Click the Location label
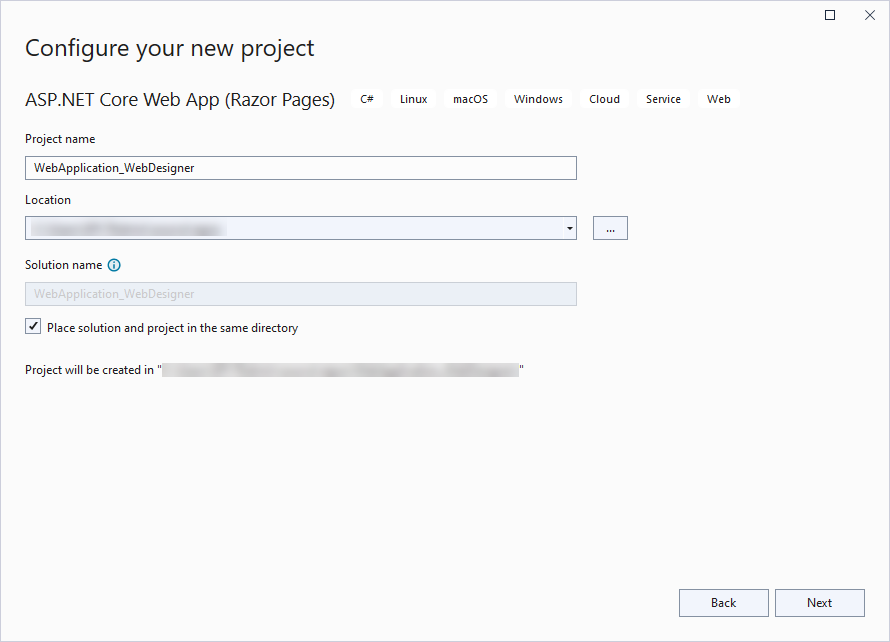 48,200
